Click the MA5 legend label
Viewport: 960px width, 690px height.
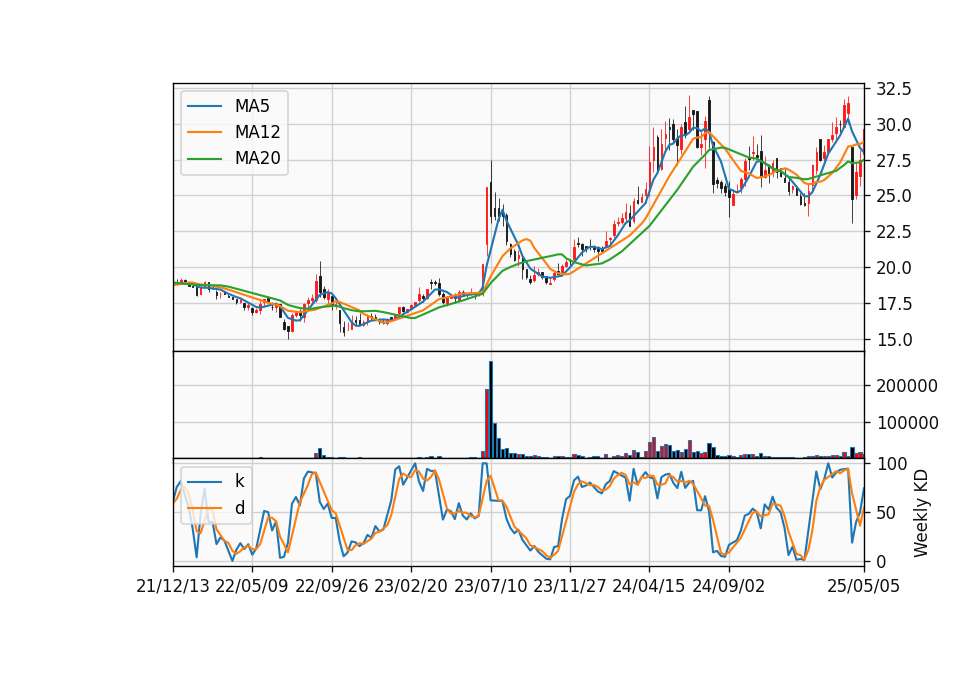coord(252,106)
